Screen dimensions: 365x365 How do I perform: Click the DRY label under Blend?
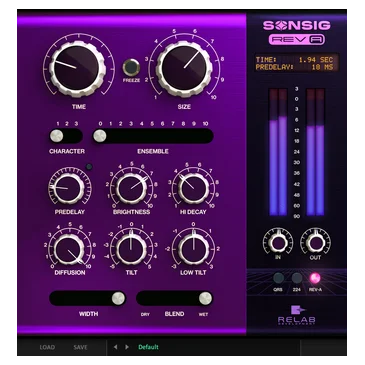tap(145, 314)
